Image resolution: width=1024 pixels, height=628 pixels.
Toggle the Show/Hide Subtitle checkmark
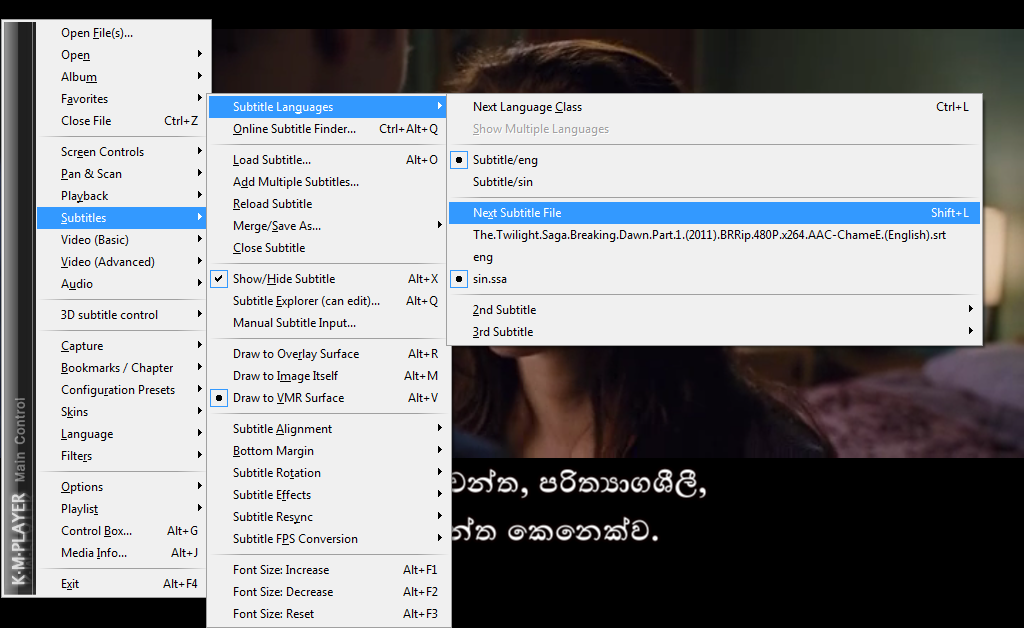219,279
